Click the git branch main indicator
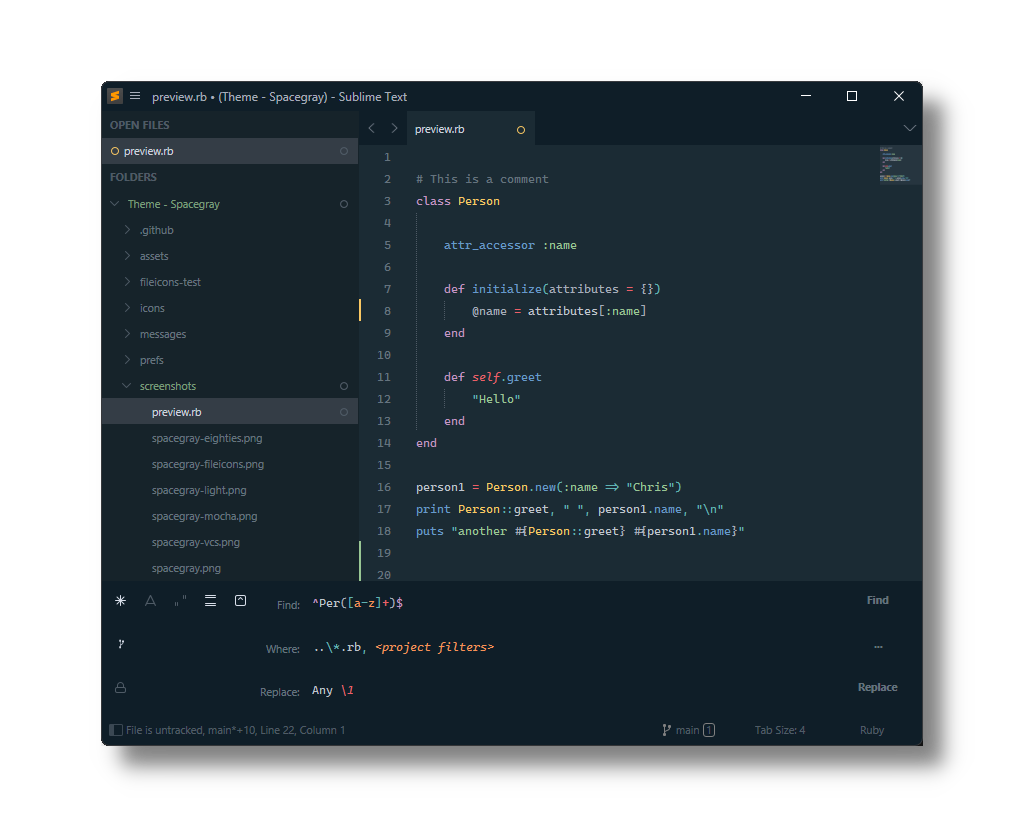1024x828 pixels. pos(680,730)
